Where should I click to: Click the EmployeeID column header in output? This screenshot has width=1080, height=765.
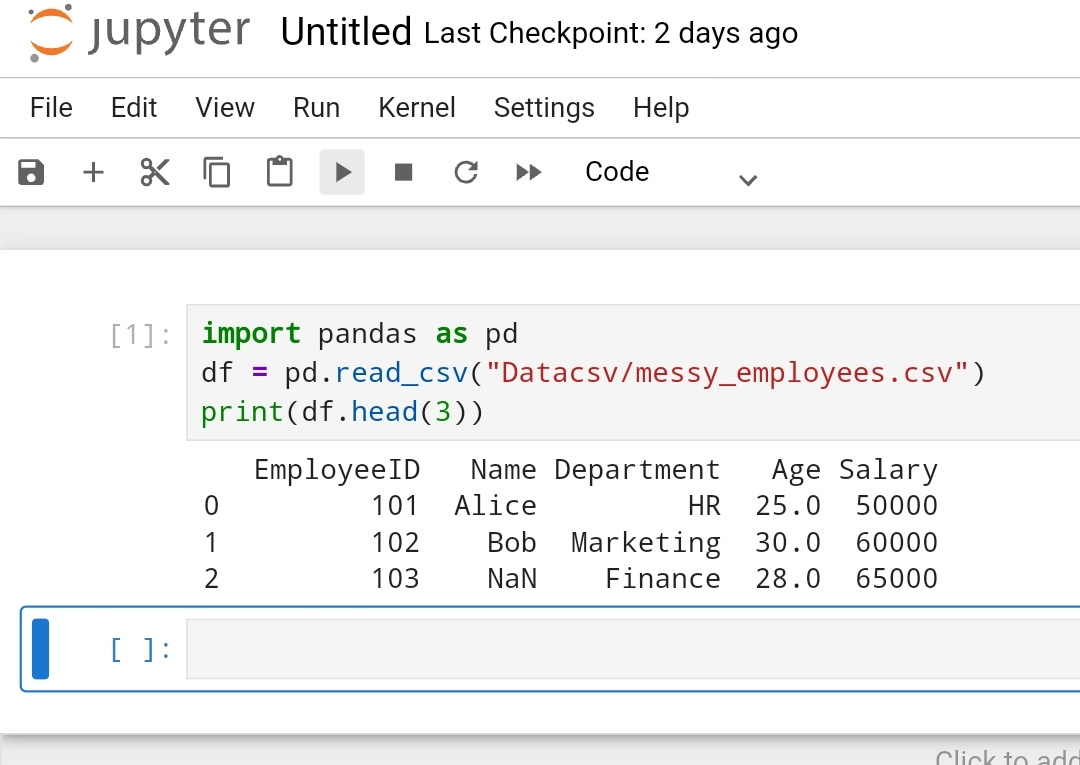(x=337, y=470)
